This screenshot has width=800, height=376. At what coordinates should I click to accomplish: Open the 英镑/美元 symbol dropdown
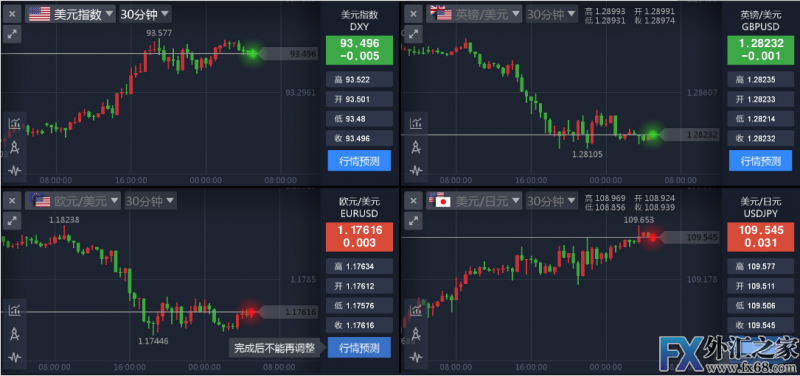474,14
